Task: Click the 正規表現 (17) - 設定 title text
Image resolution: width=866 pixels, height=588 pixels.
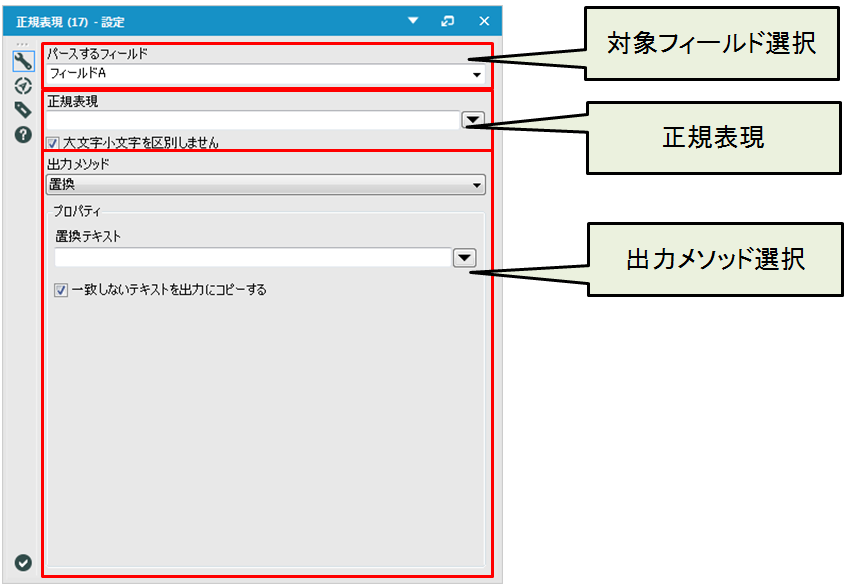Action: coord(70,21)
